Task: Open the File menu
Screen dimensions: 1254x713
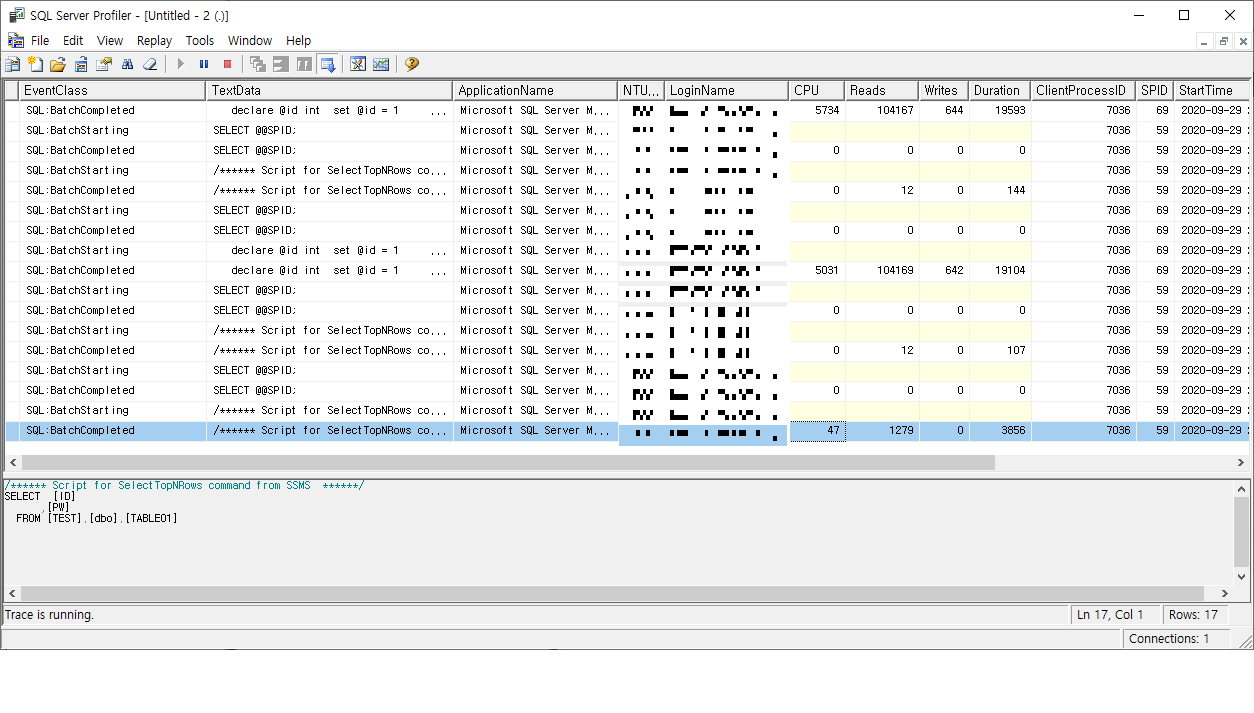Action: 40,40
